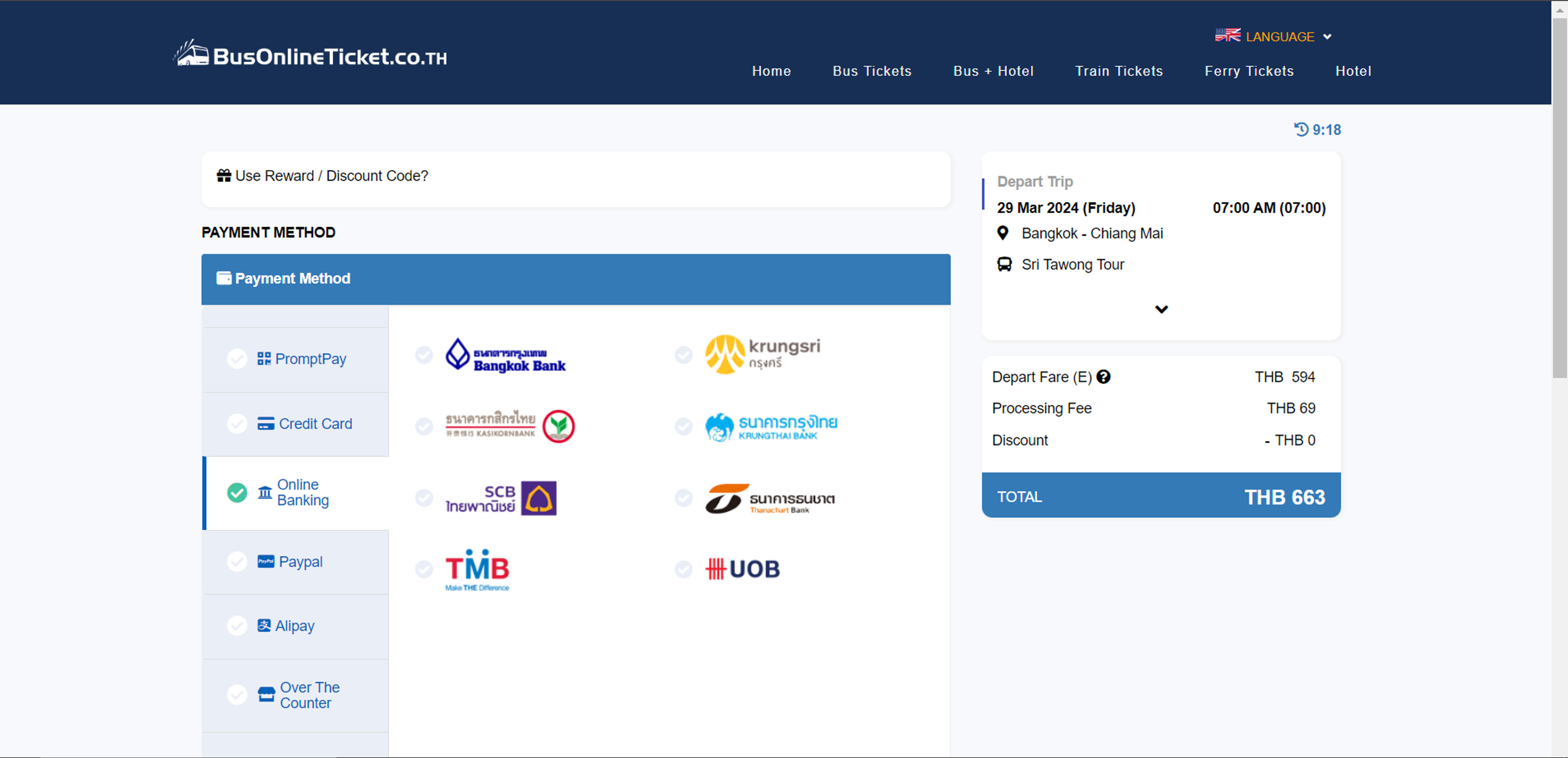Select Thanachart Bank radio check
This screenshot has width=1568, height=758.
pos(684,498)
